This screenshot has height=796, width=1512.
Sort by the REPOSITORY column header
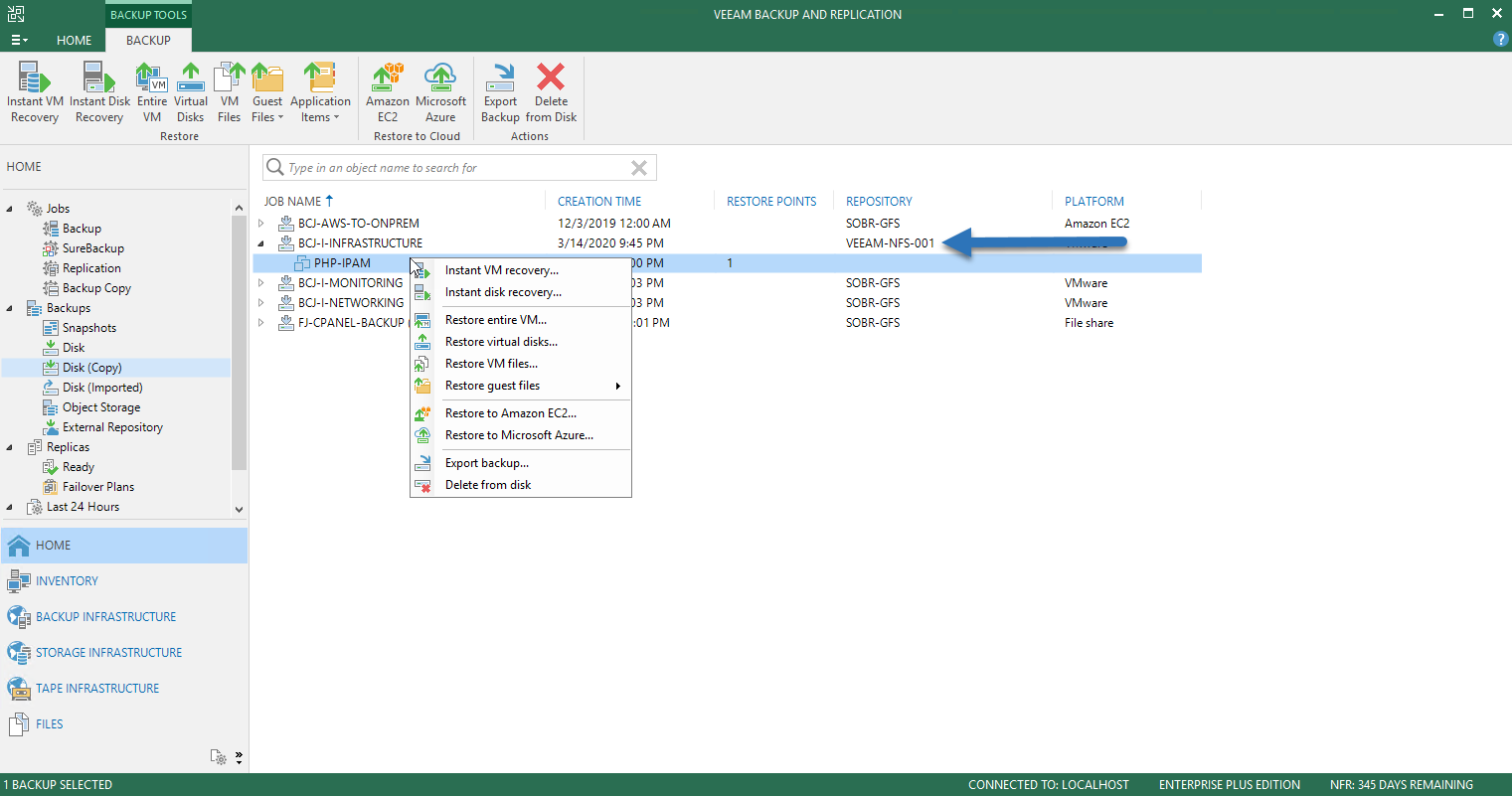point(879,201)
